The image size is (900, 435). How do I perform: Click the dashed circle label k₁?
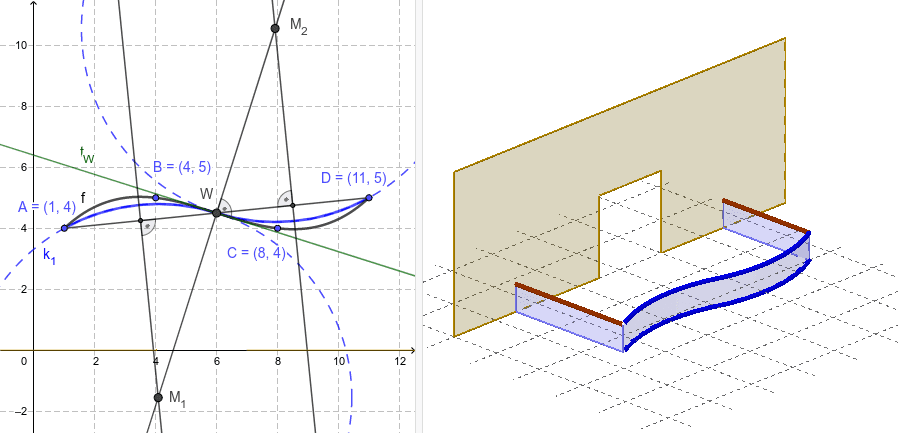click(50, 254)
